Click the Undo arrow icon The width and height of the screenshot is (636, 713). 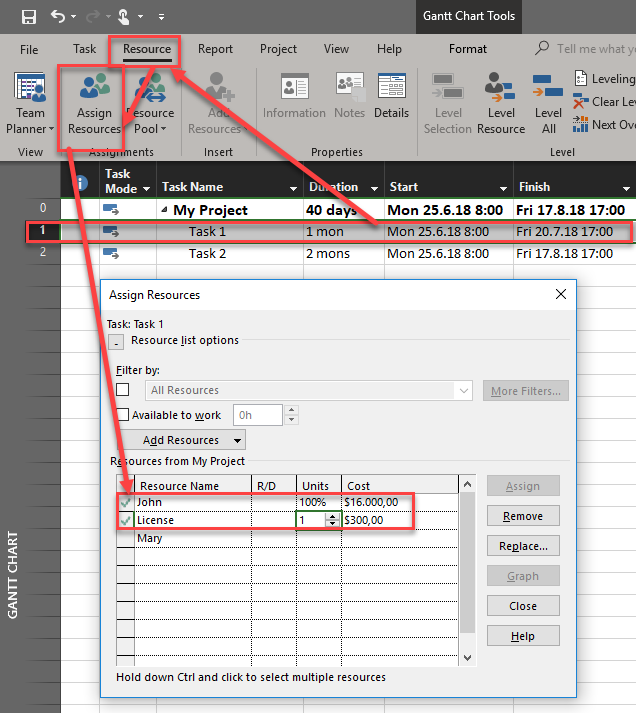coord(59,17)
